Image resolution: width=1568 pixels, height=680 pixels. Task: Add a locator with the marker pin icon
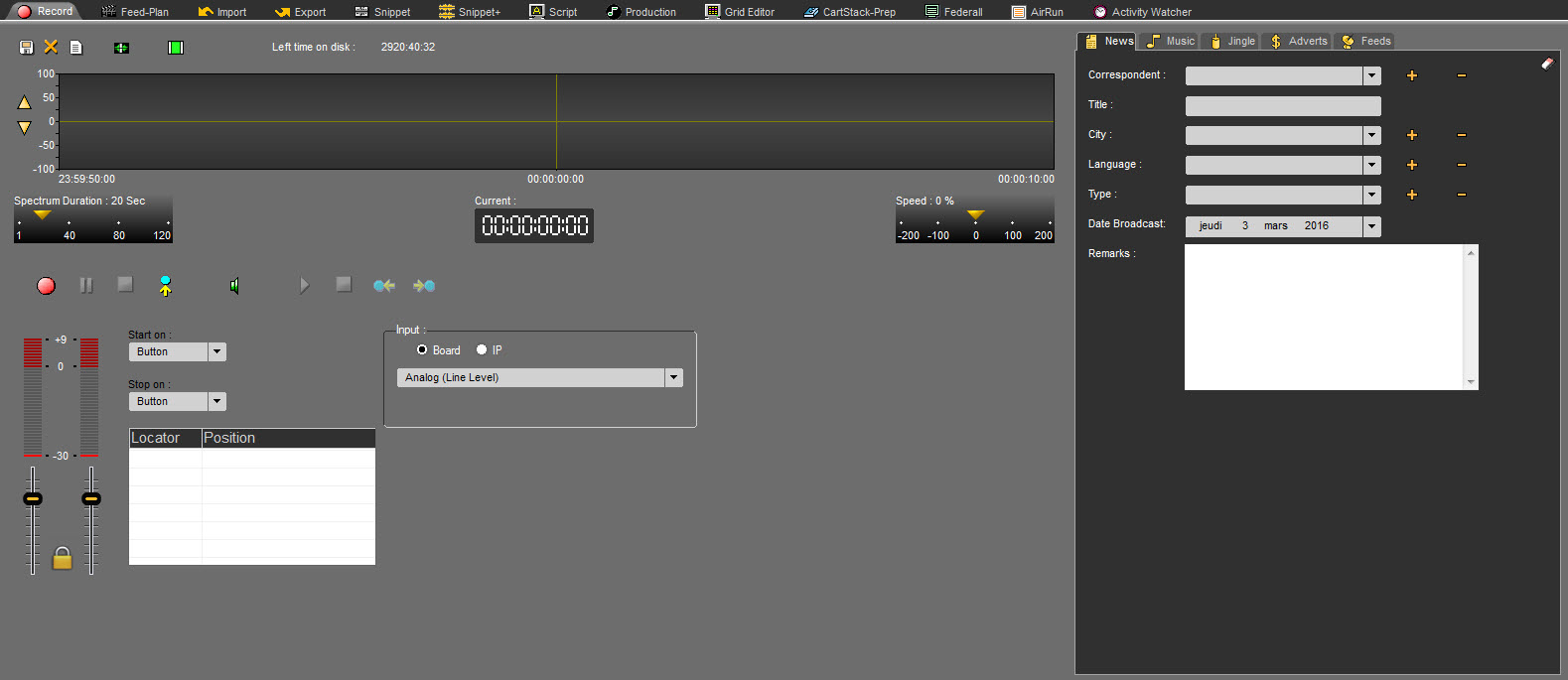point(165,286)
